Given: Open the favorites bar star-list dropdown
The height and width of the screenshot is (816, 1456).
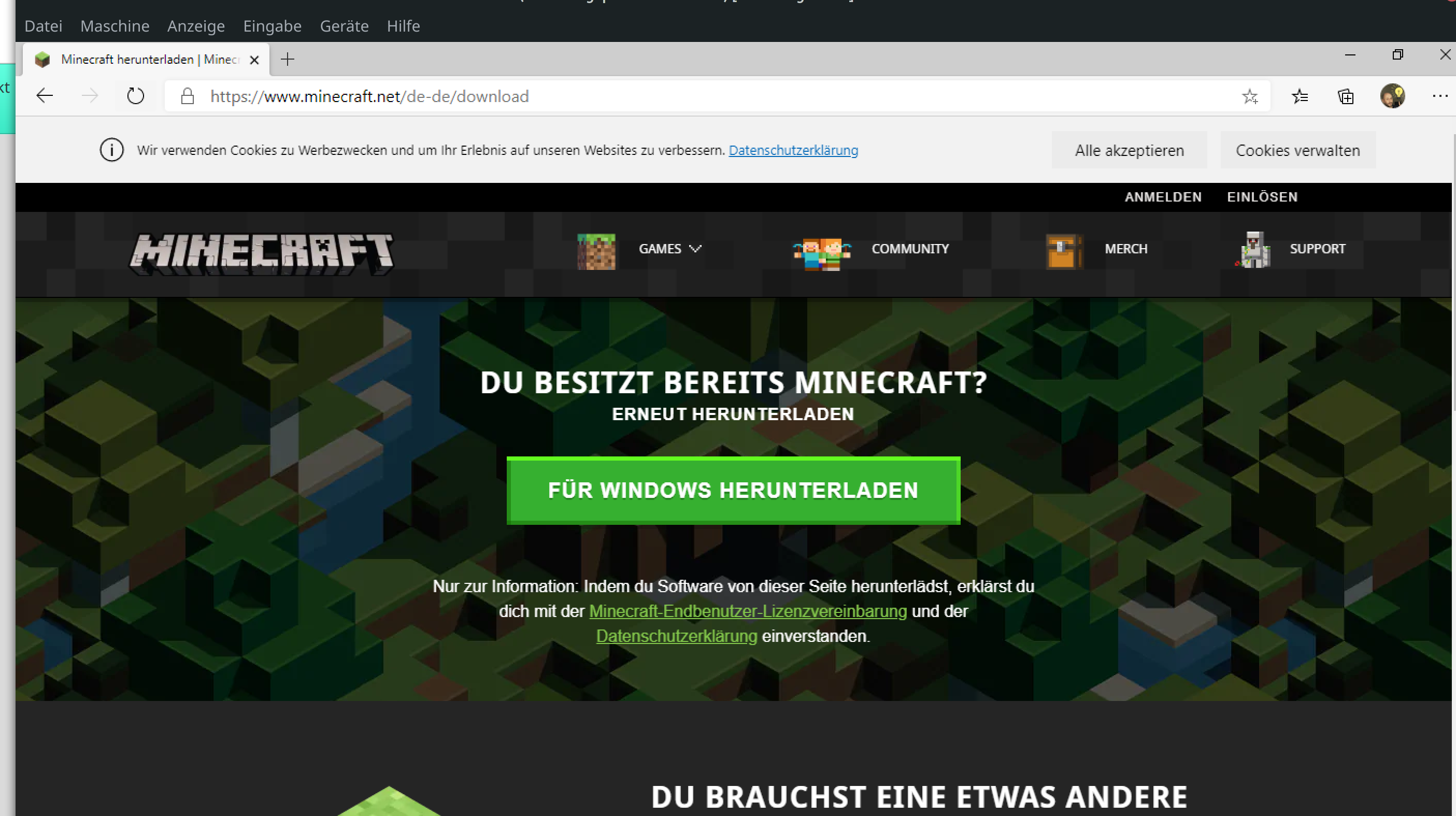Looking at the screenshot, I should [x=1300, y=97].
